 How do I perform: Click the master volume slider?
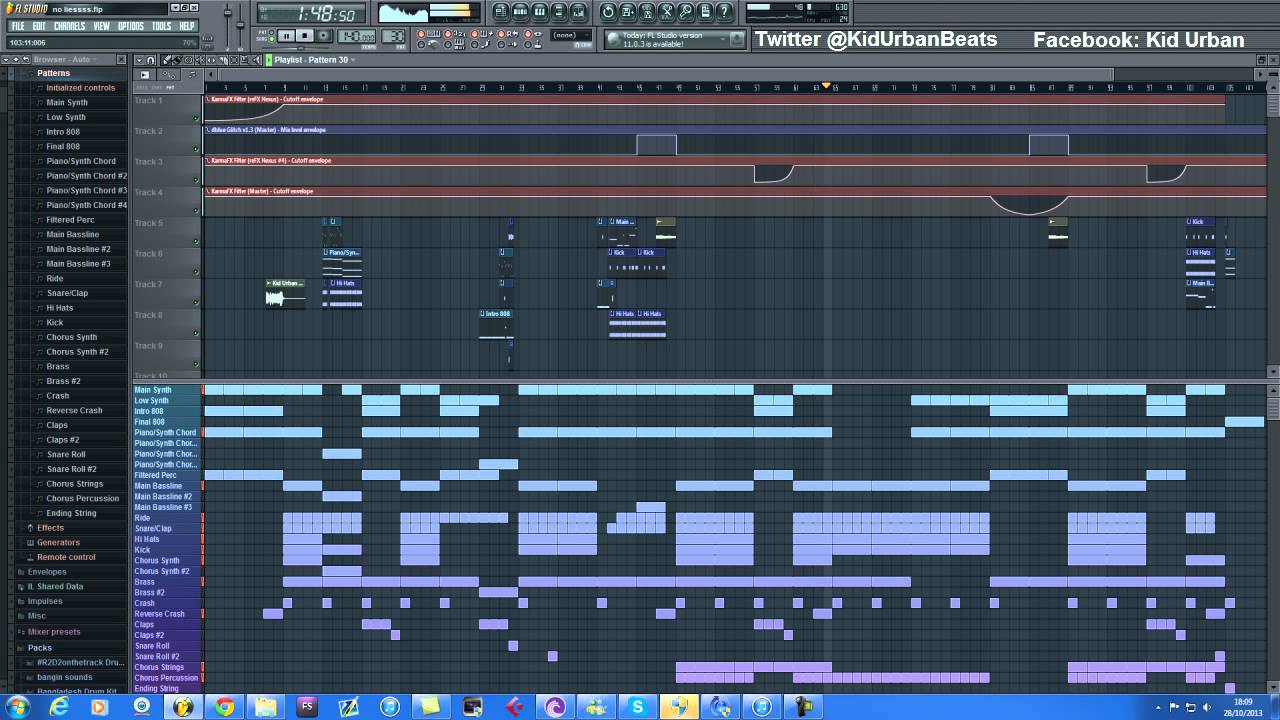click(x=228, y=25)
